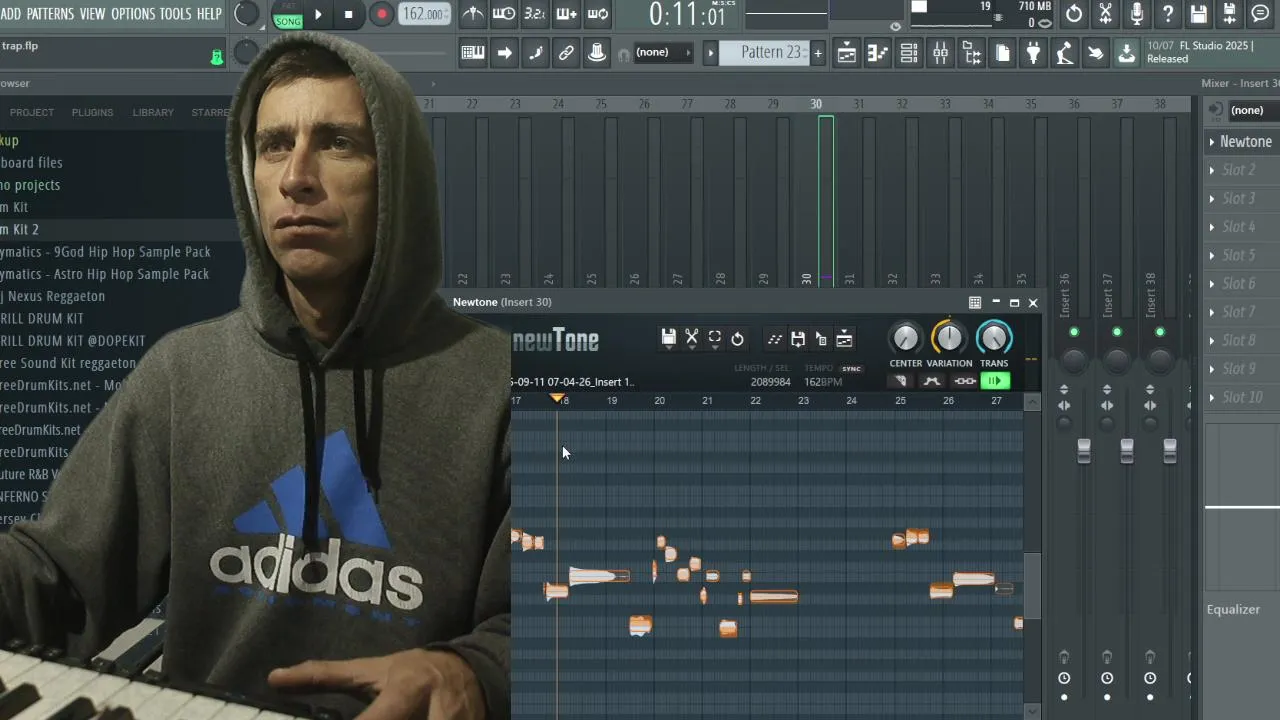
Task: Click the Play transport button
Action: point(318,14)
